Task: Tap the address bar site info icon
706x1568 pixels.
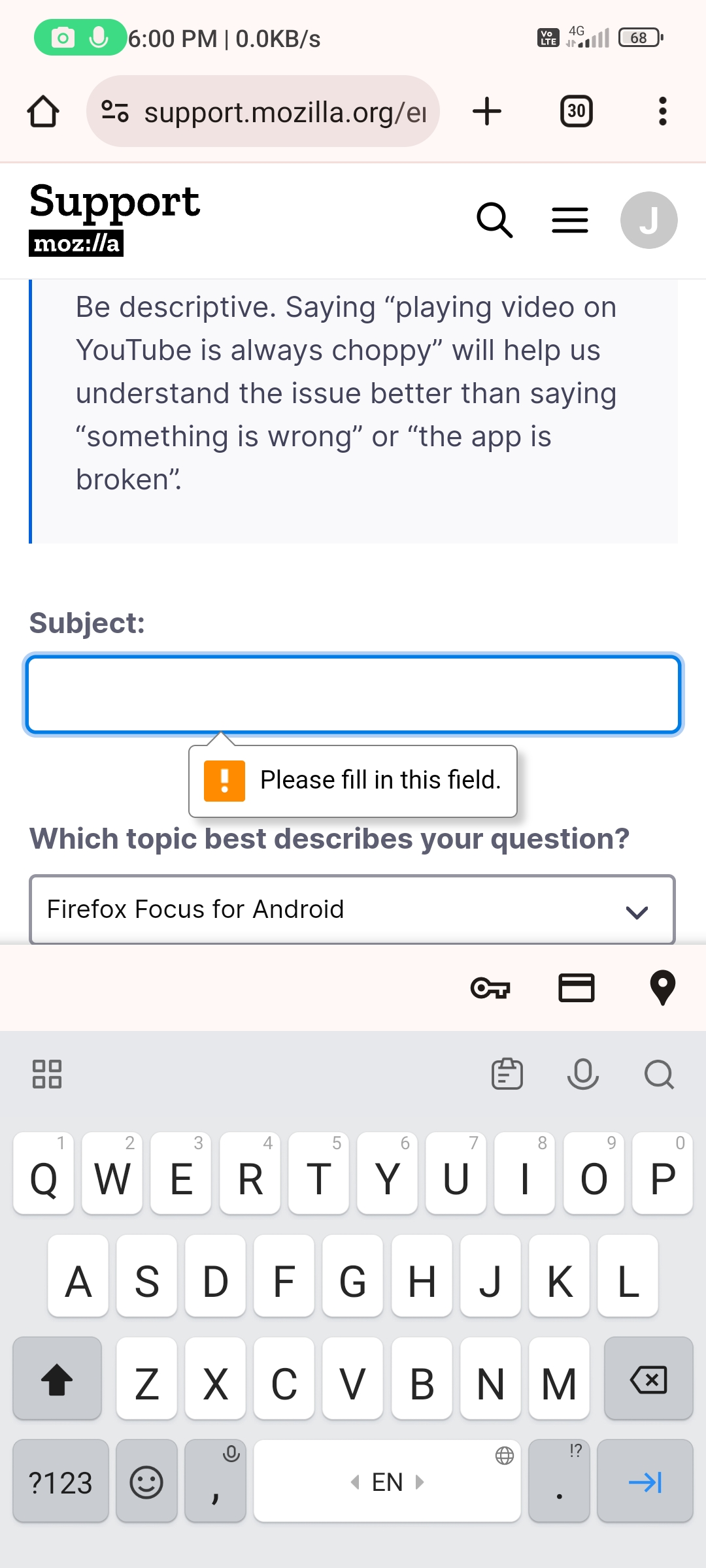Action: pyautogui.click(x=115, y=111)
